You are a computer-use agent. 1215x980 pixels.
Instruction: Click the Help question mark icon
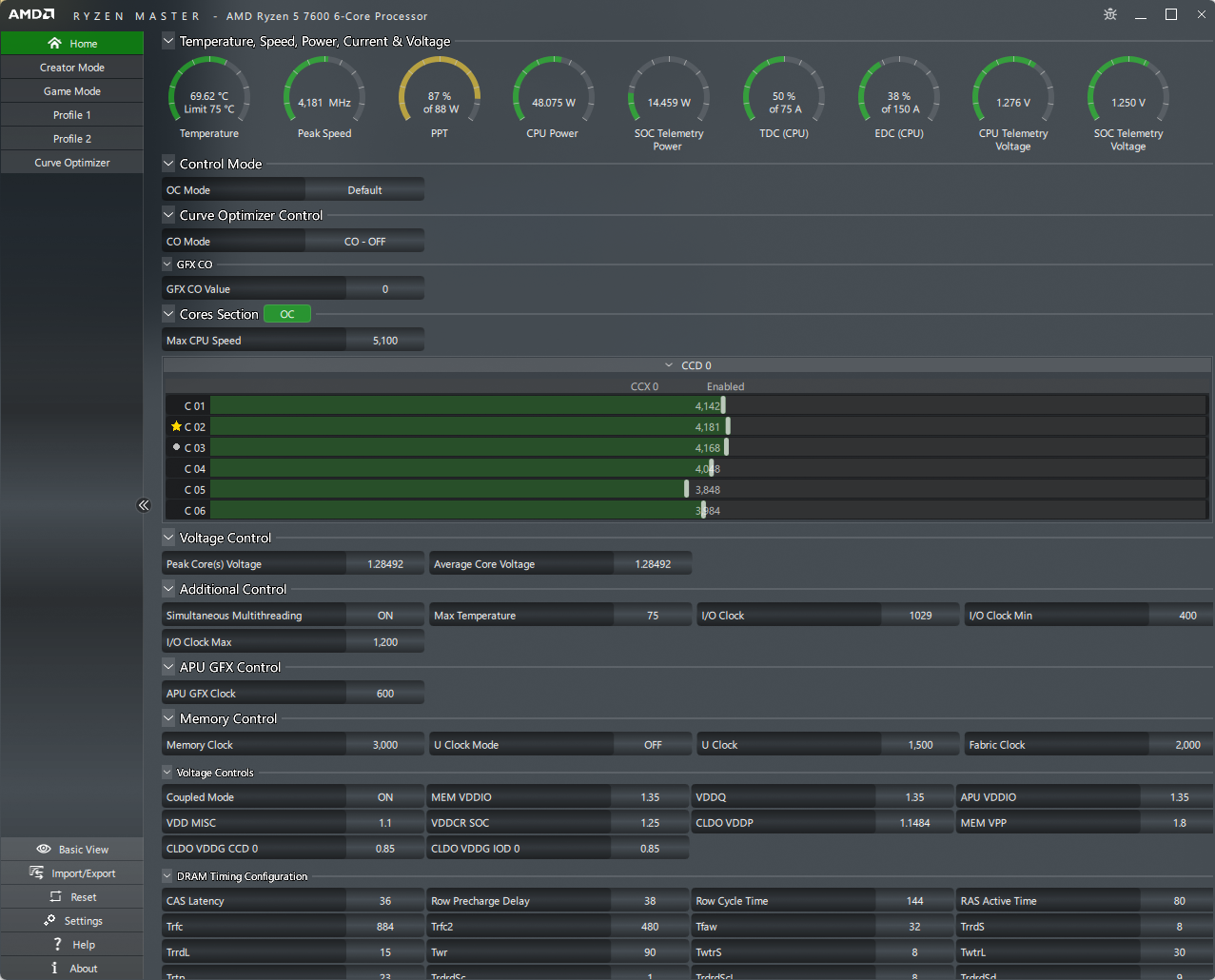pyautogui.click(x=58, y=944)
